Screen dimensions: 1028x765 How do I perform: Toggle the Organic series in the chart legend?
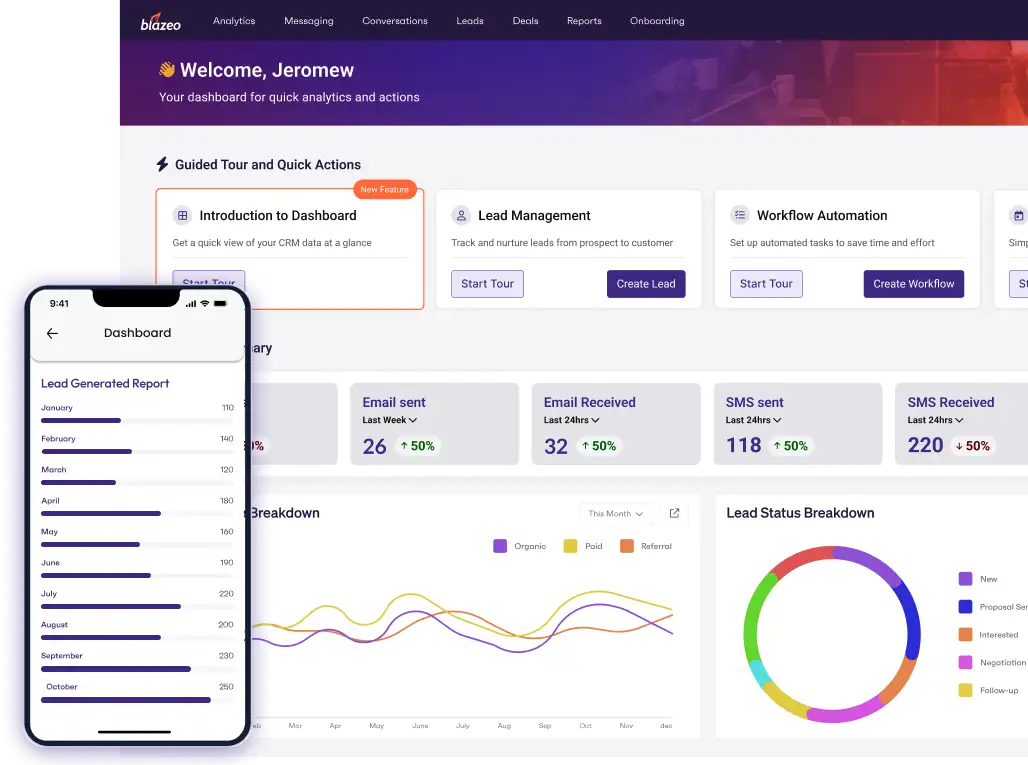pyautogui.click(x=520, y=546)
